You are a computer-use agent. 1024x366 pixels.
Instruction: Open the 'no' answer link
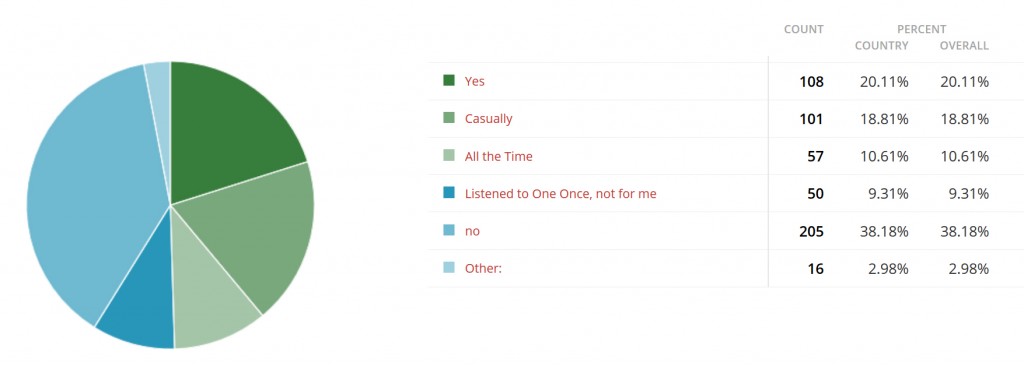[472, 231]
